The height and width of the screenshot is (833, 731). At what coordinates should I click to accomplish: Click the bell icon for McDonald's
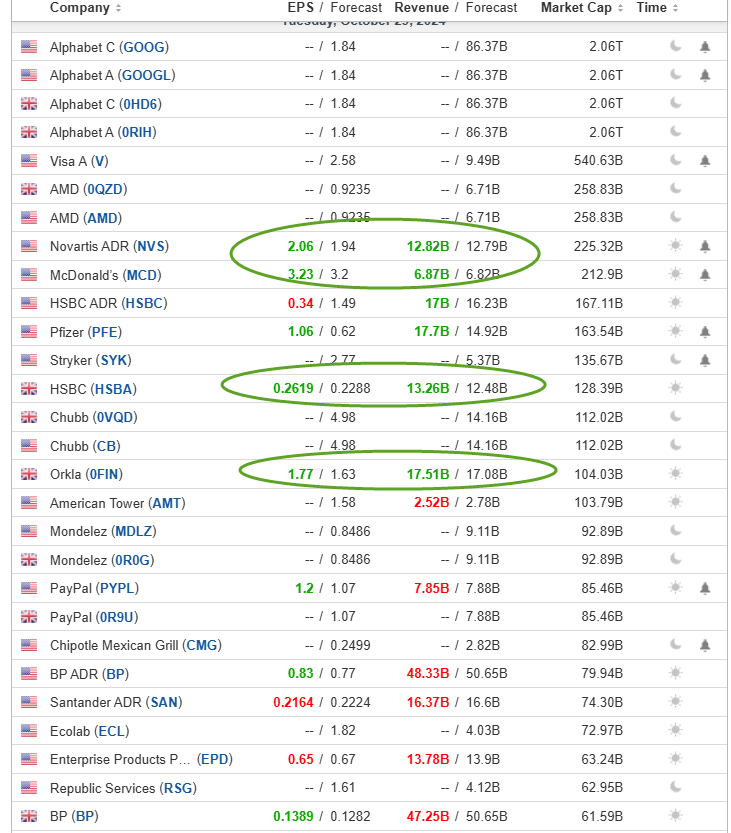pos(704,275)
